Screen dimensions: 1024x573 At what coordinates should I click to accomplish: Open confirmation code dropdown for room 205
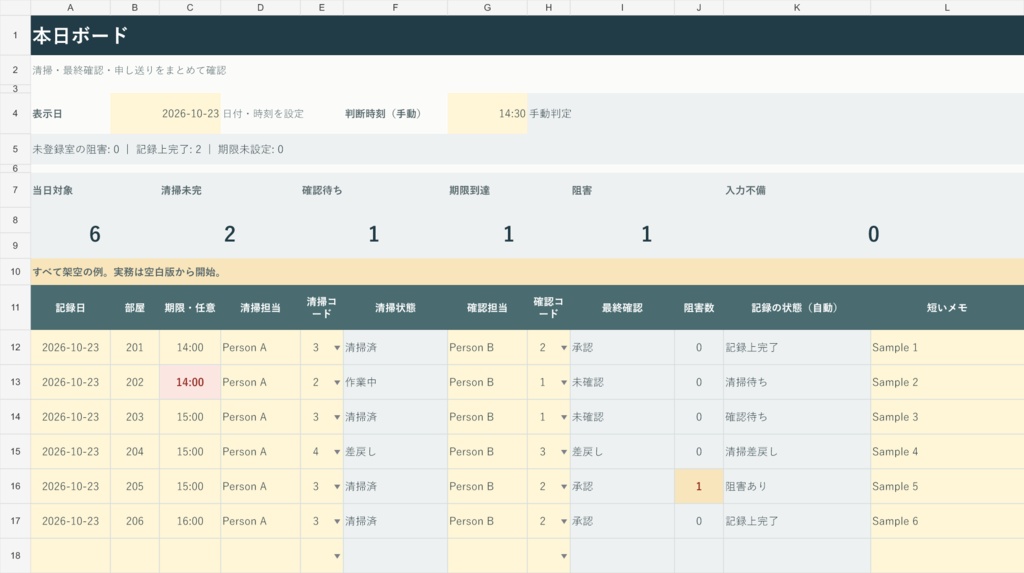pyautogui.click(x=564, y=487)
